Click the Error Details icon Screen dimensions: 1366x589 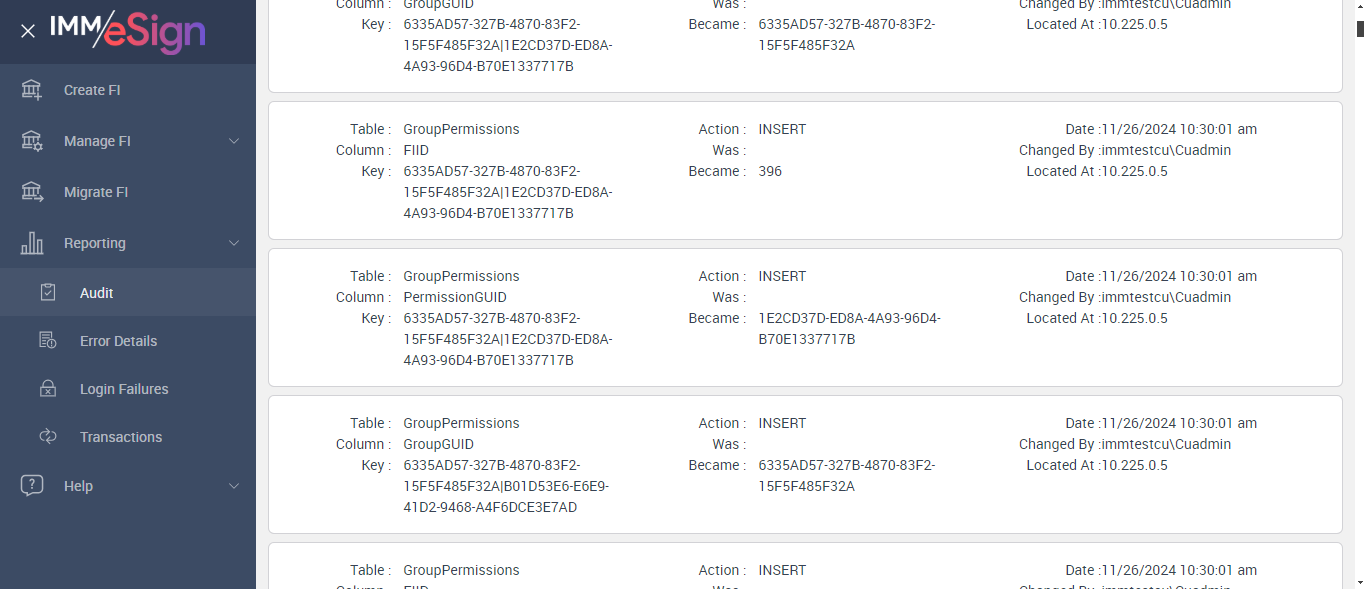[x=48, y=341]
